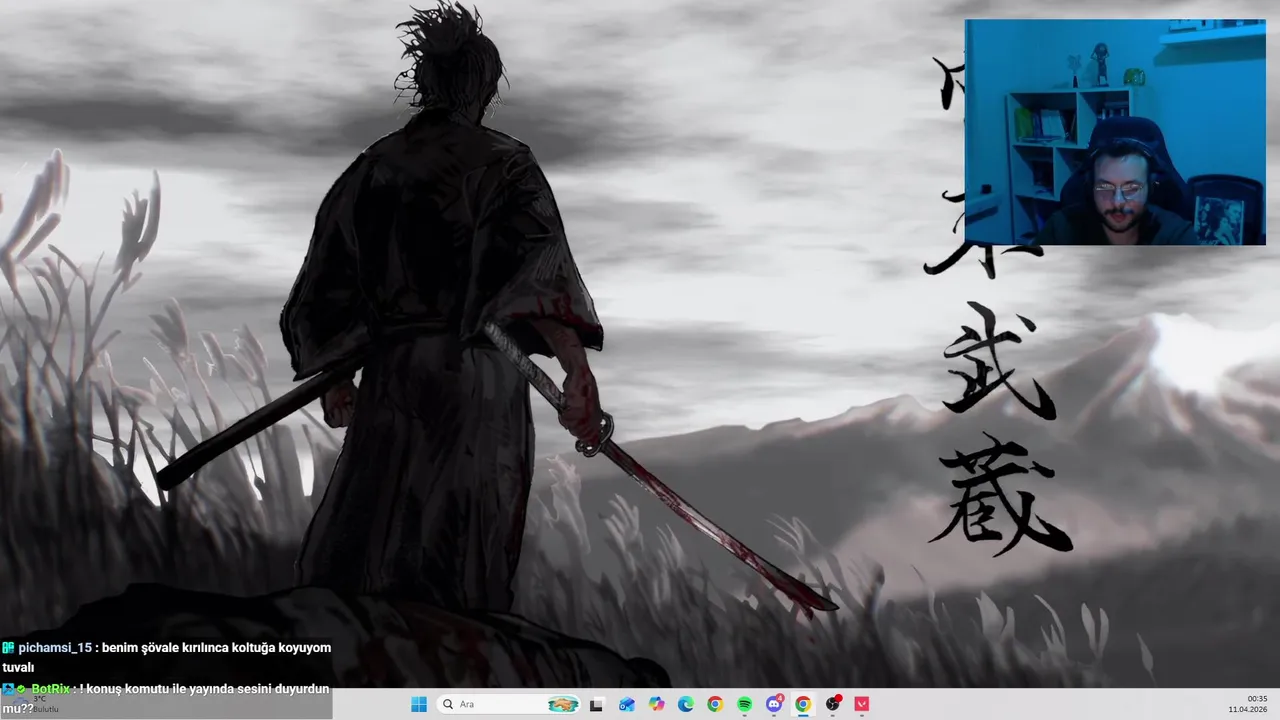Viewport: 1280px width, 720px height.
Task: Switch to the active Chrome window
Action: (803, 704)
